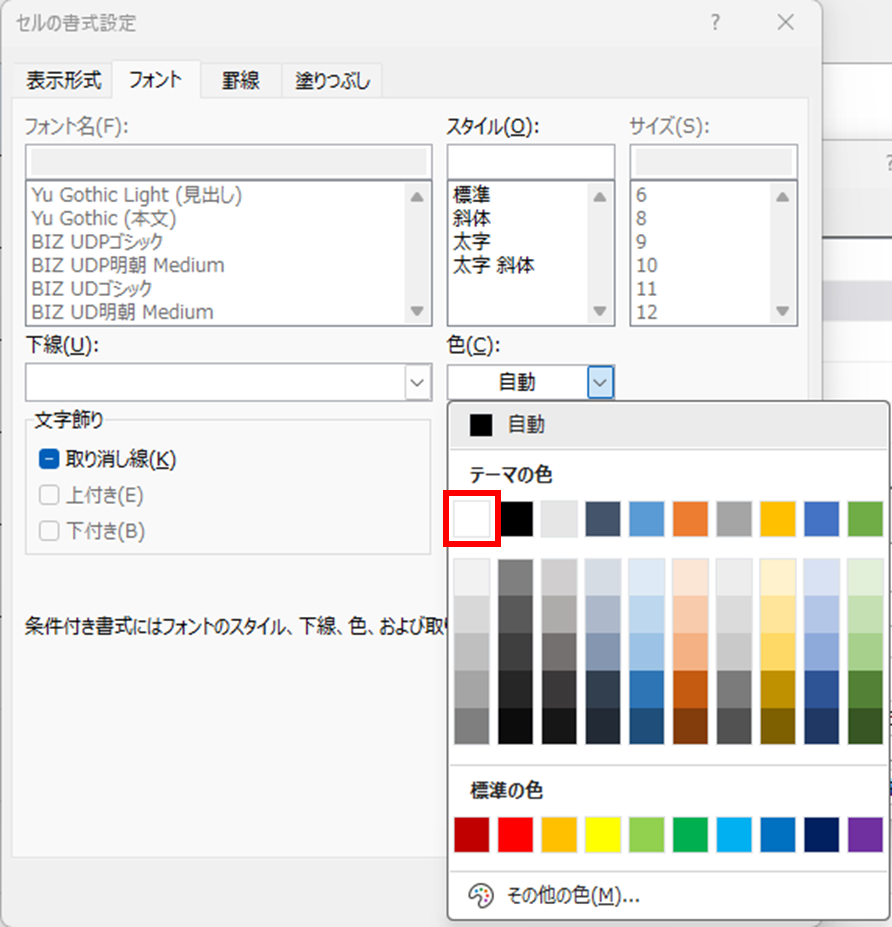Pick green theme color swatch
Screen dimensions: 892x927
[x=865, y=518]
